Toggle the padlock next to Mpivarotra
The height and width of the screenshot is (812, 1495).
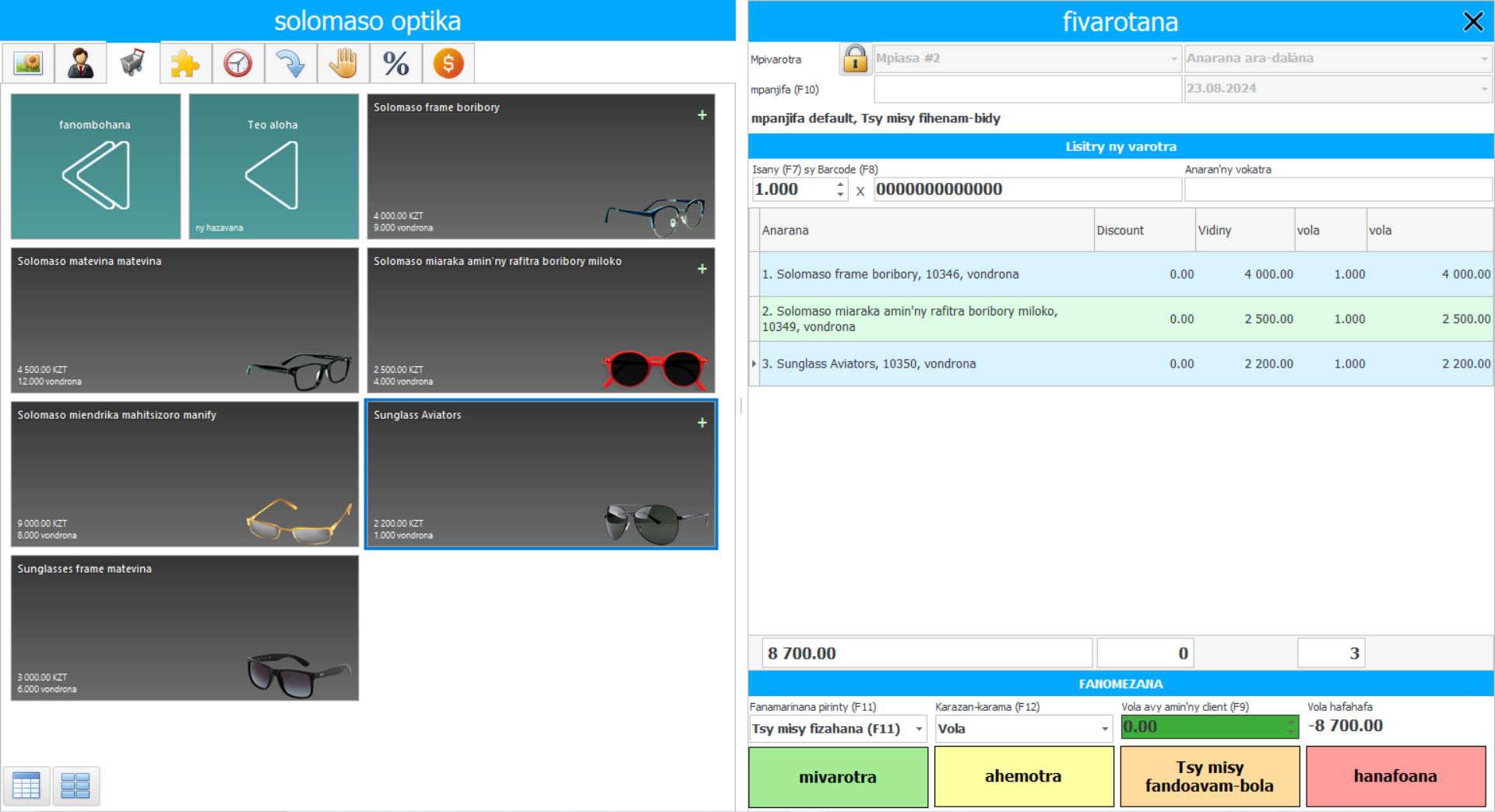[x=855, y=58]
